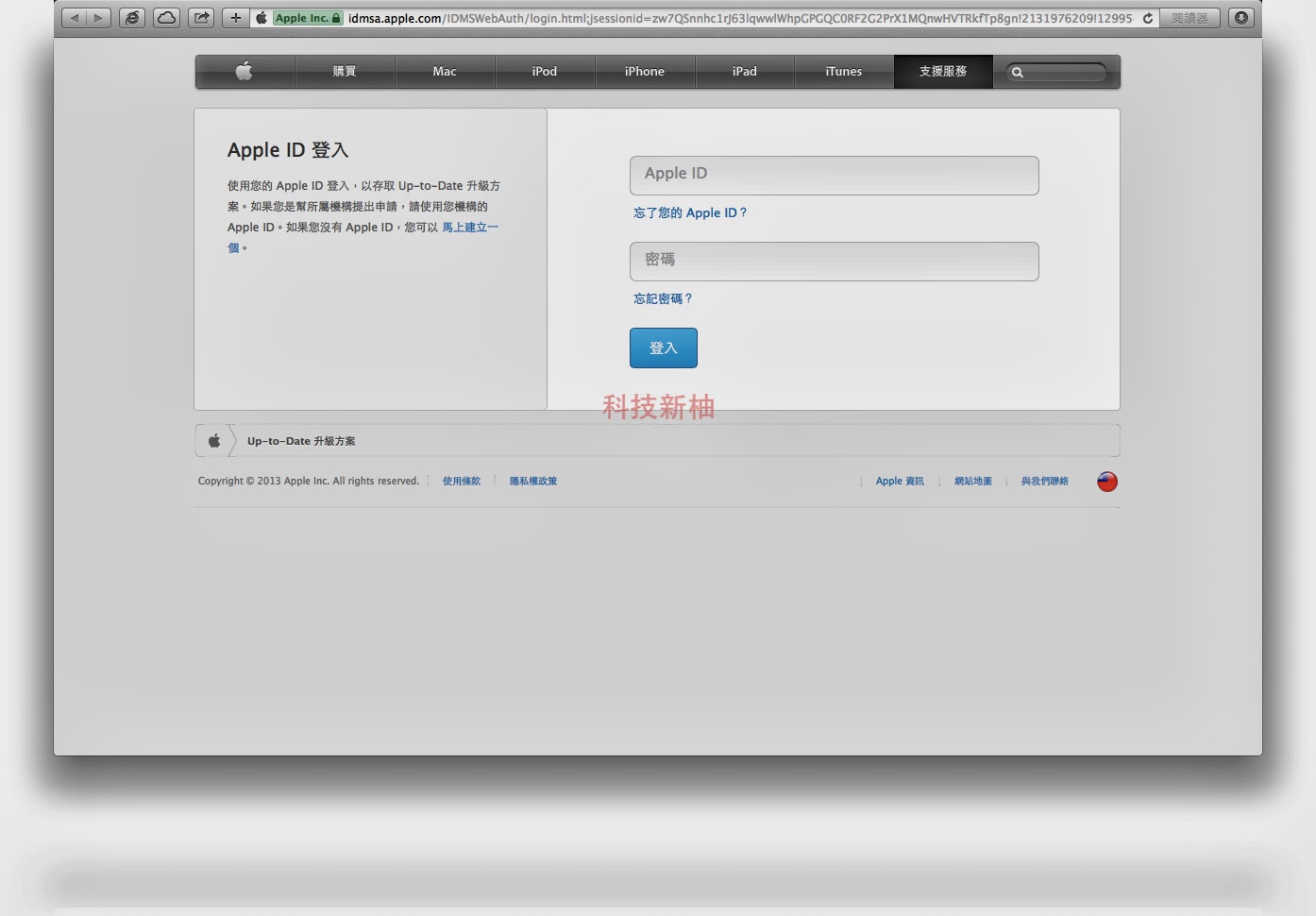1316x916 pixels.
Task: Click the Apple ID 登入 heading
Action: click(288, 150)
